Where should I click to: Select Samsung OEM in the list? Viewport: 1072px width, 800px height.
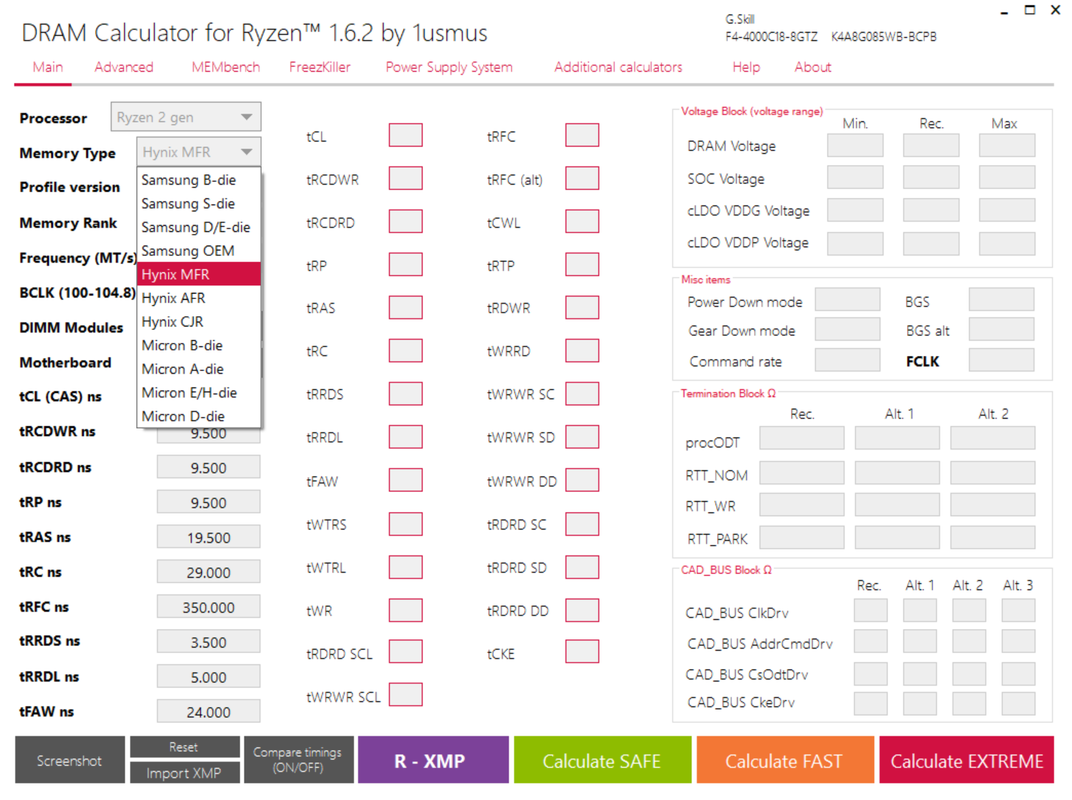point(199,251)
